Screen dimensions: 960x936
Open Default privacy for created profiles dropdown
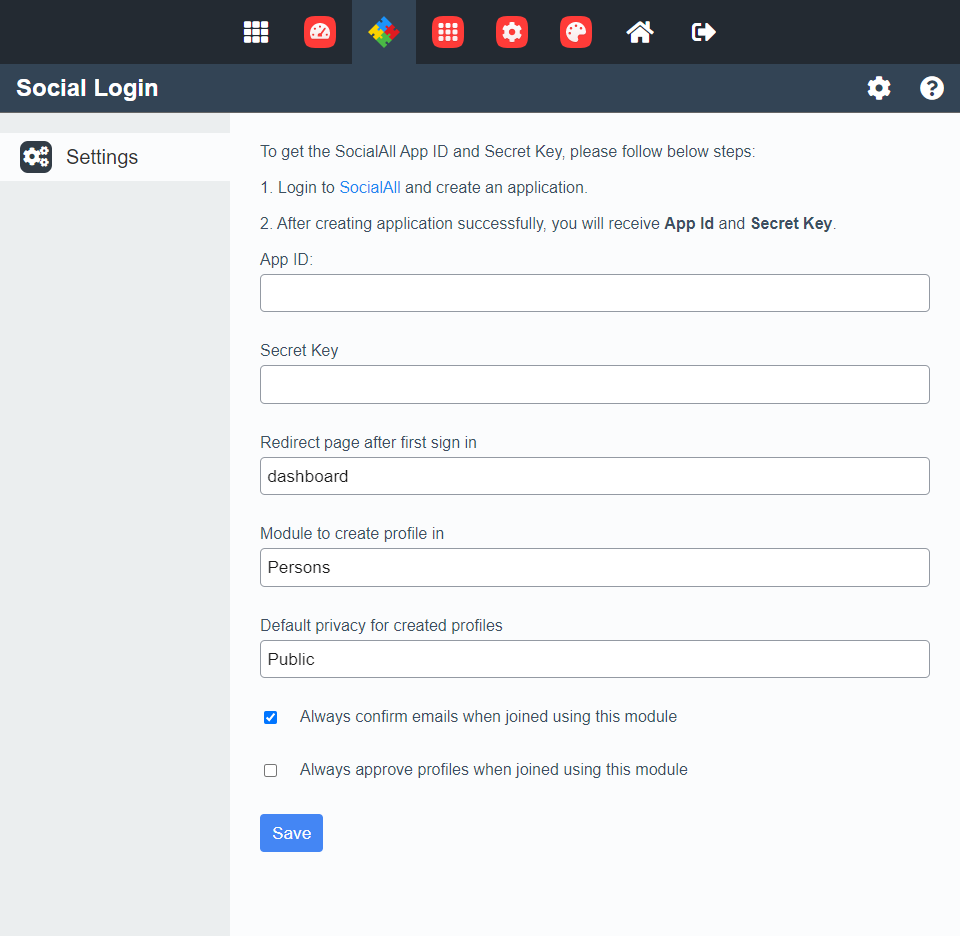(594, 659)
